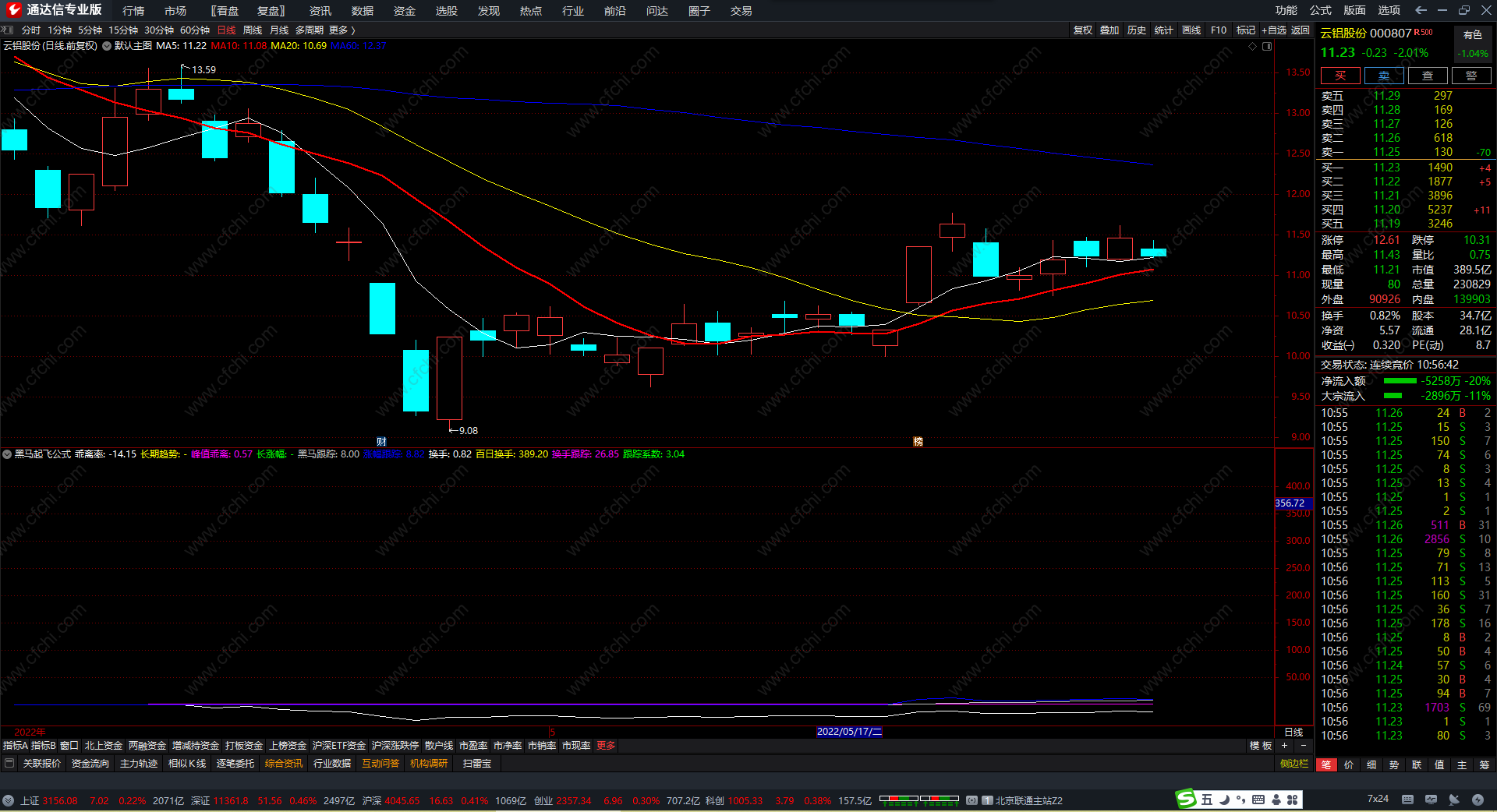
Task: Click the monitor icon in status bar
Action: [x=1431, y=800]
